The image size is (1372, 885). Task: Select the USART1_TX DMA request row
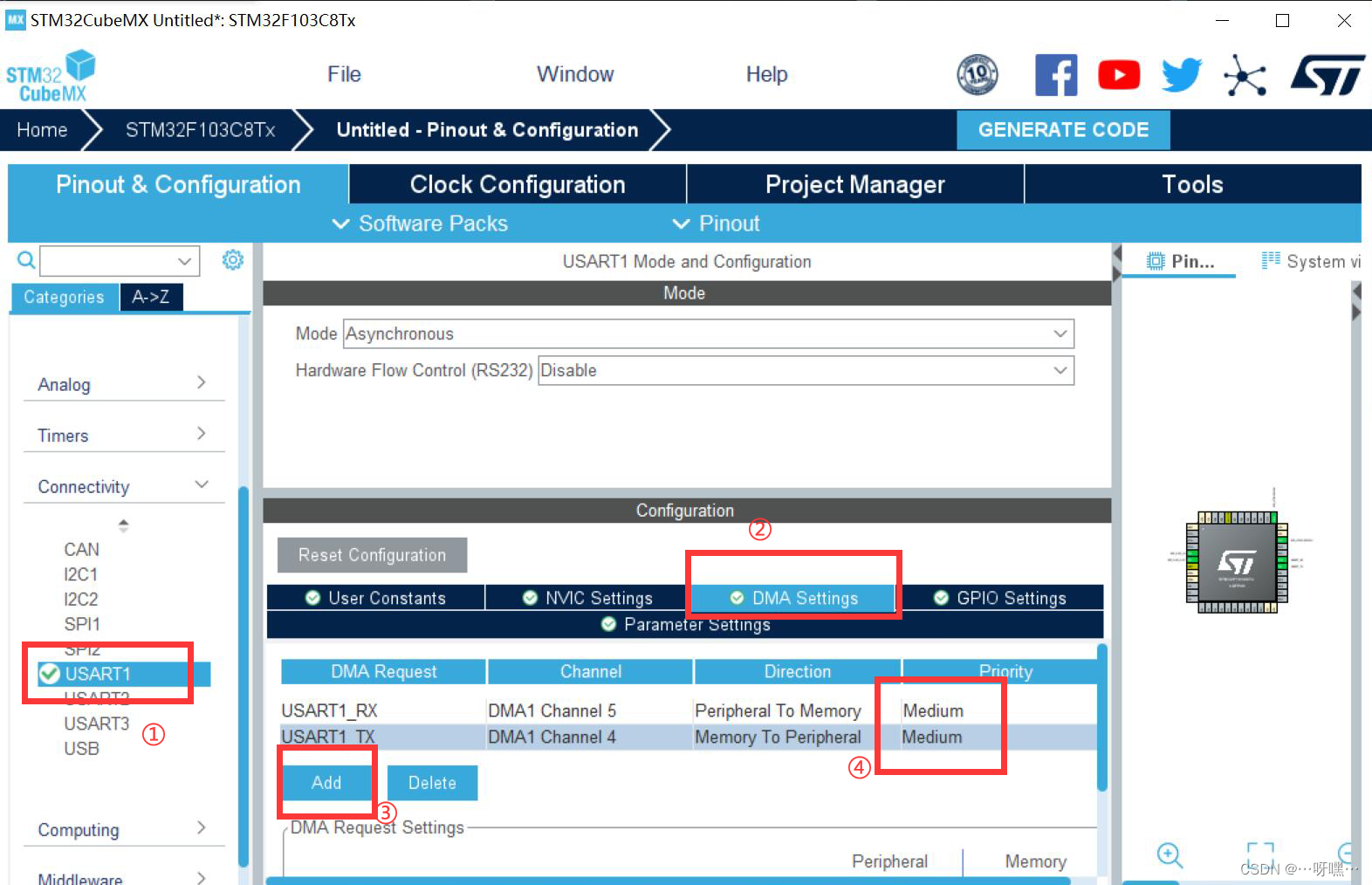point(688,737)
